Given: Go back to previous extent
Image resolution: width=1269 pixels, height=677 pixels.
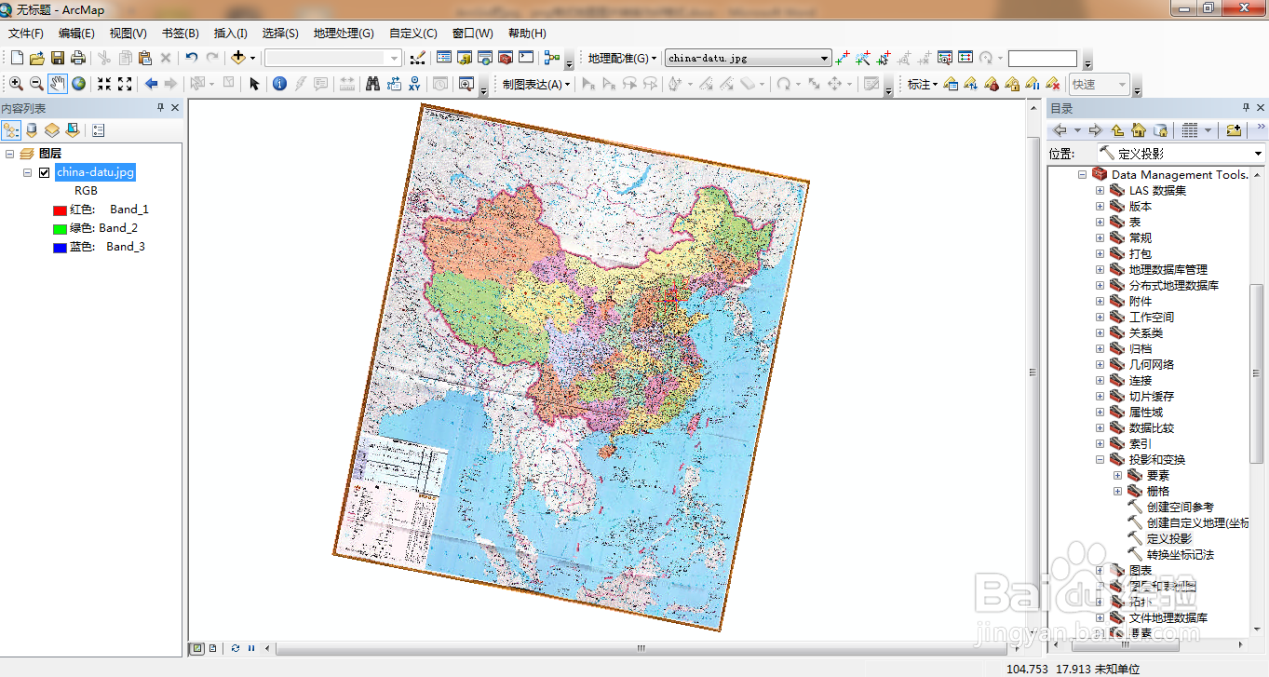Looking at the screenshot, I should (151, 84).
